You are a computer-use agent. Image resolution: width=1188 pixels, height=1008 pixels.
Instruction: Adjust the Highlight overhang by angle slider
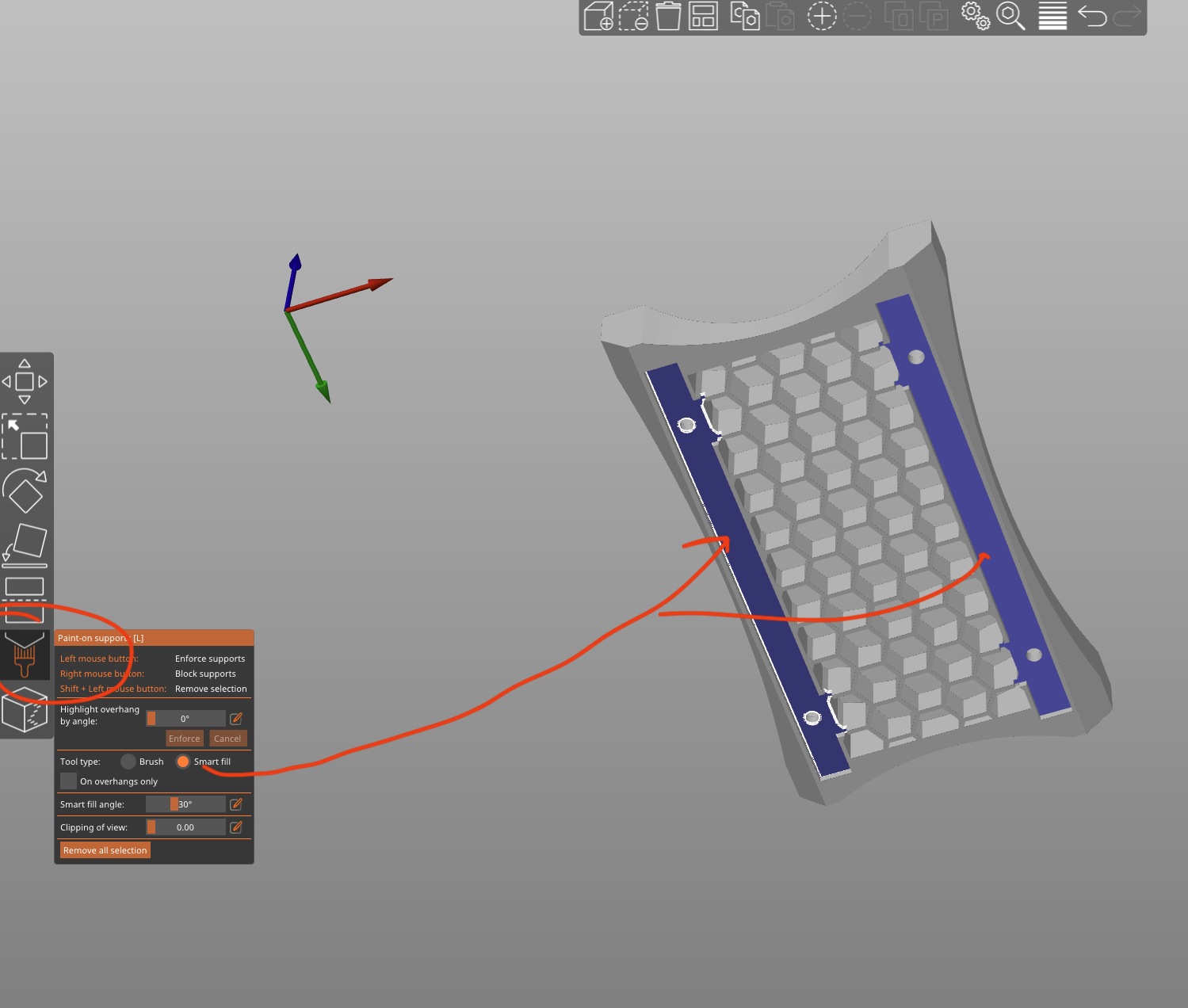coord(185,719)
